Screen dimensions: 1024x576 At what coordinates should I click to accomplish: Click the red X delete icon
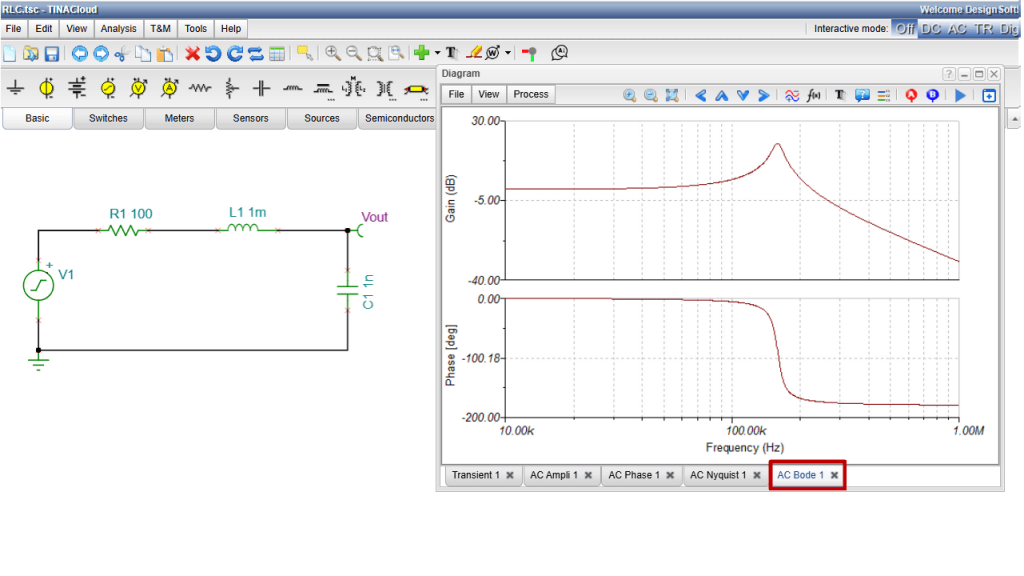point(192,54)
